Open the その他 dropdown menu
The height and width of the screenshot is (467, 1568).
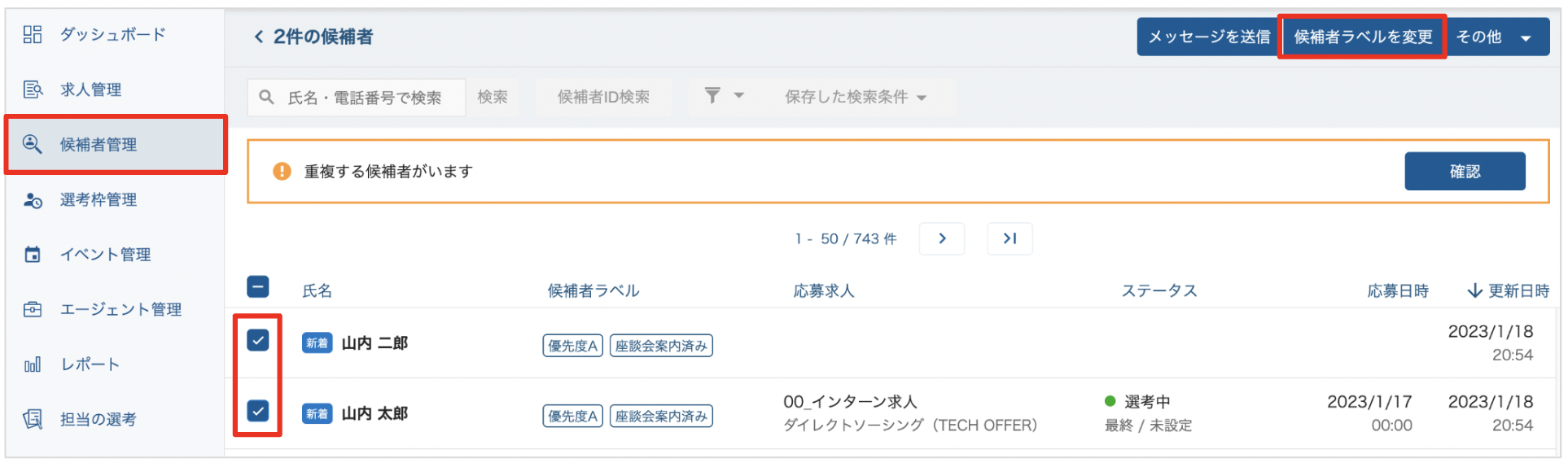pyautogui.click(x=1496, y=37)
